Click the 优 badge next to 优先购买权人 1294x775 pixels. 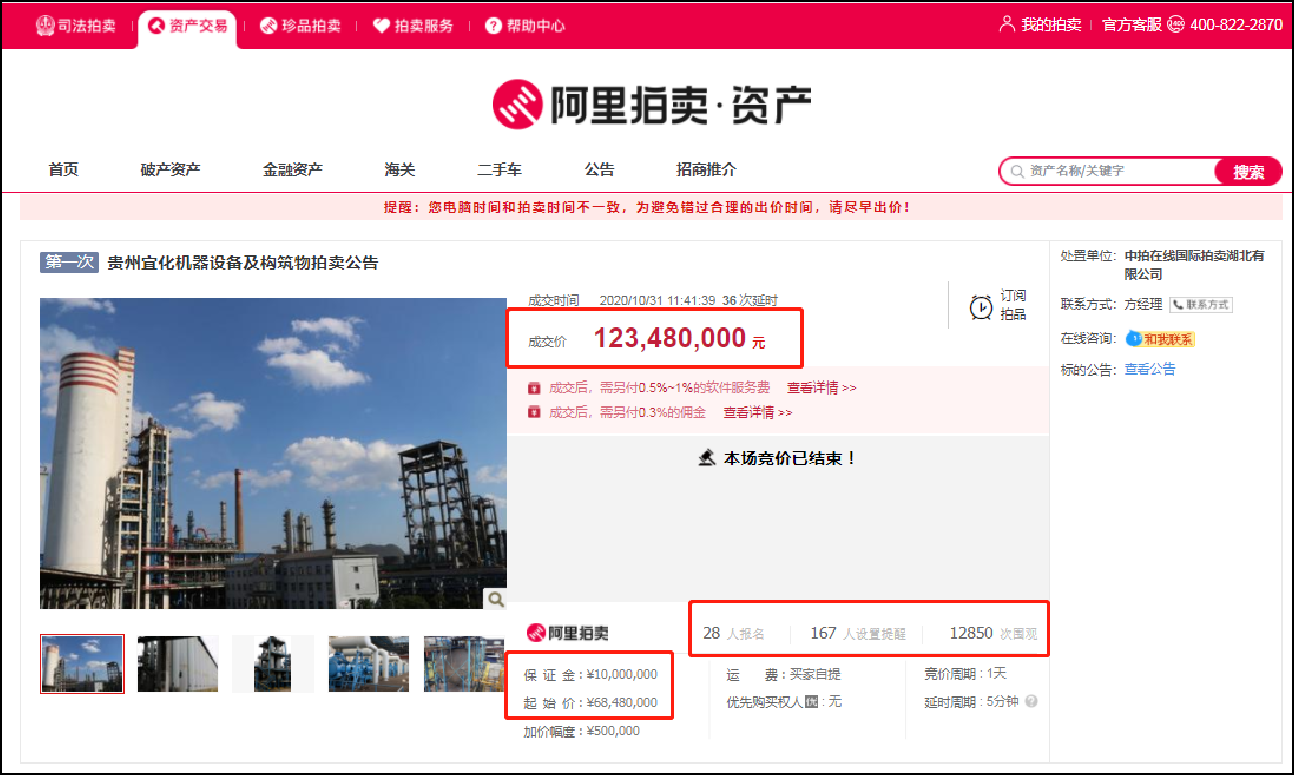812,702
